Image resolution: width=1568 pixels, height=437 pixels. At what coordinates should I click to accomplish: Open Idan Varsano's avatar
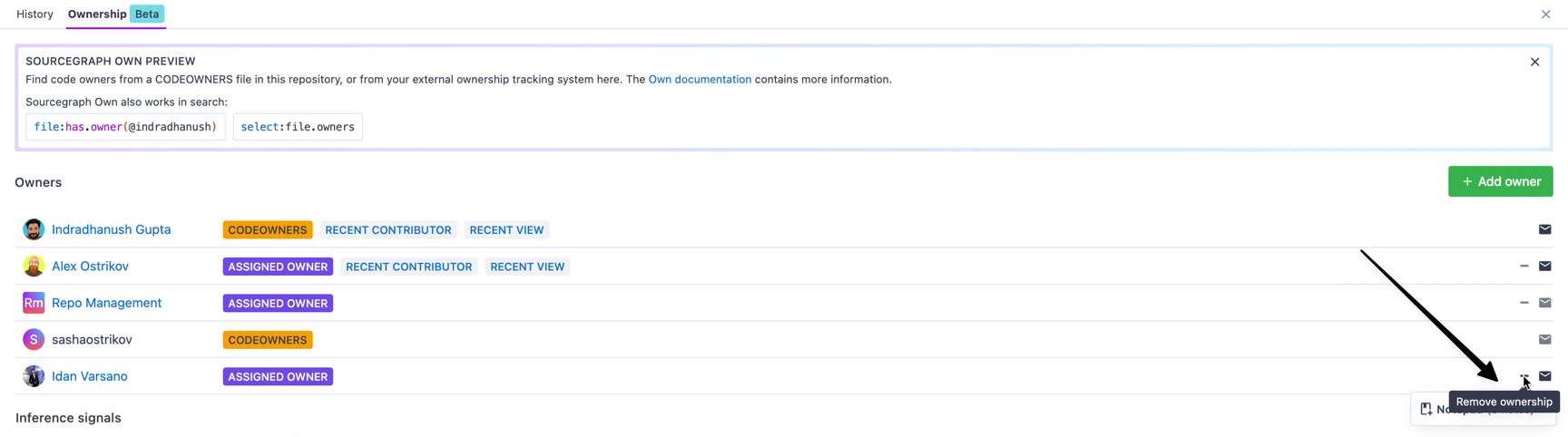point(34,376)
